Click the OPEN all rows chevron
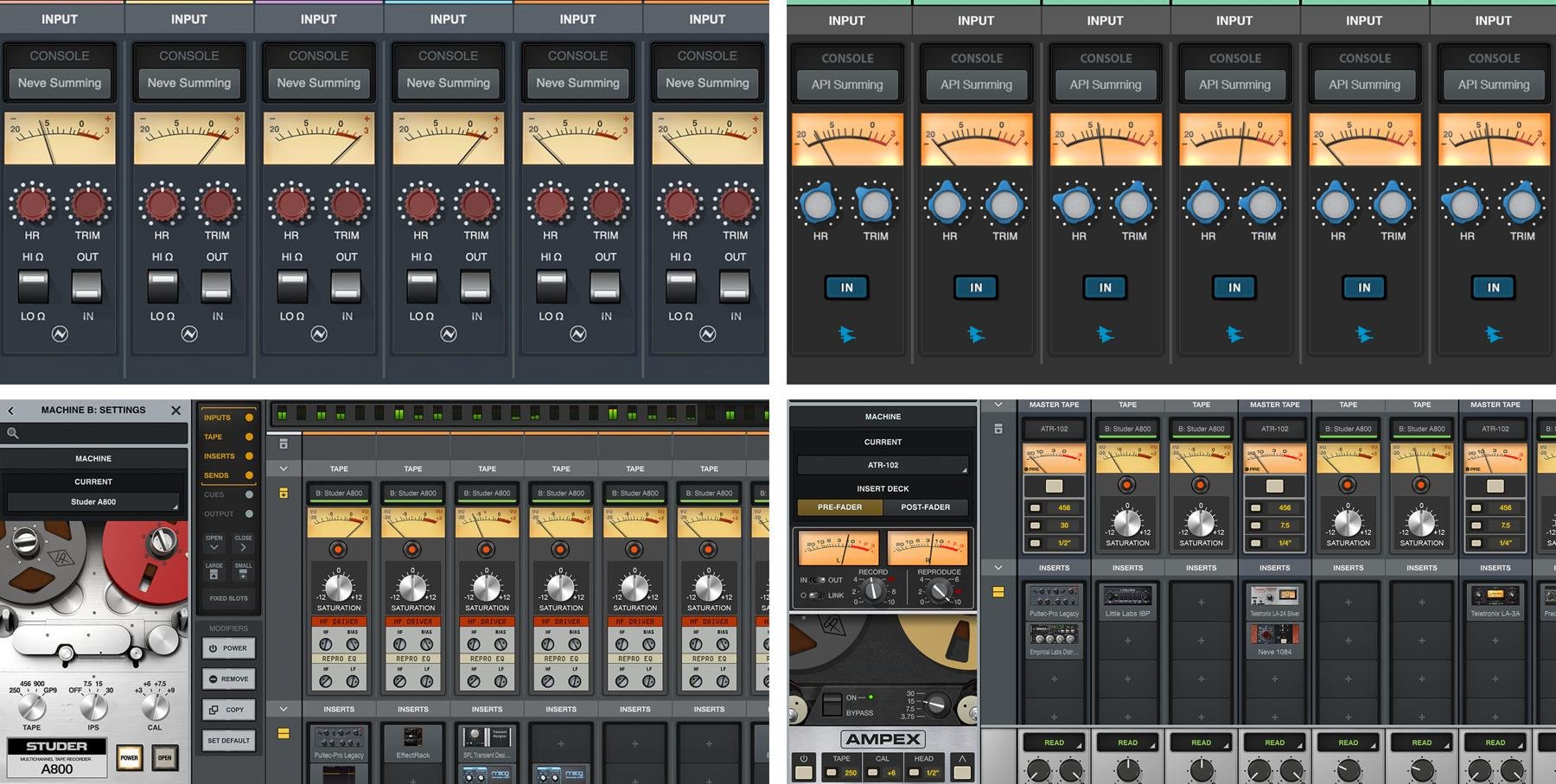The image size is (1556, 784). click(214, 544)
